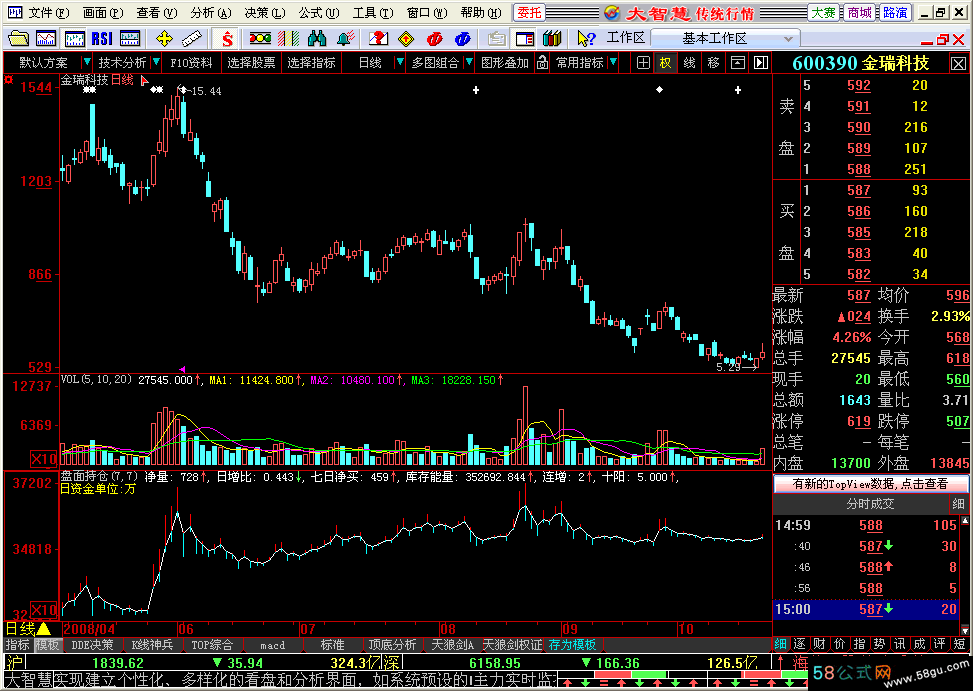
Task: Click the globe logo in title bar
Action: [612, 12]
